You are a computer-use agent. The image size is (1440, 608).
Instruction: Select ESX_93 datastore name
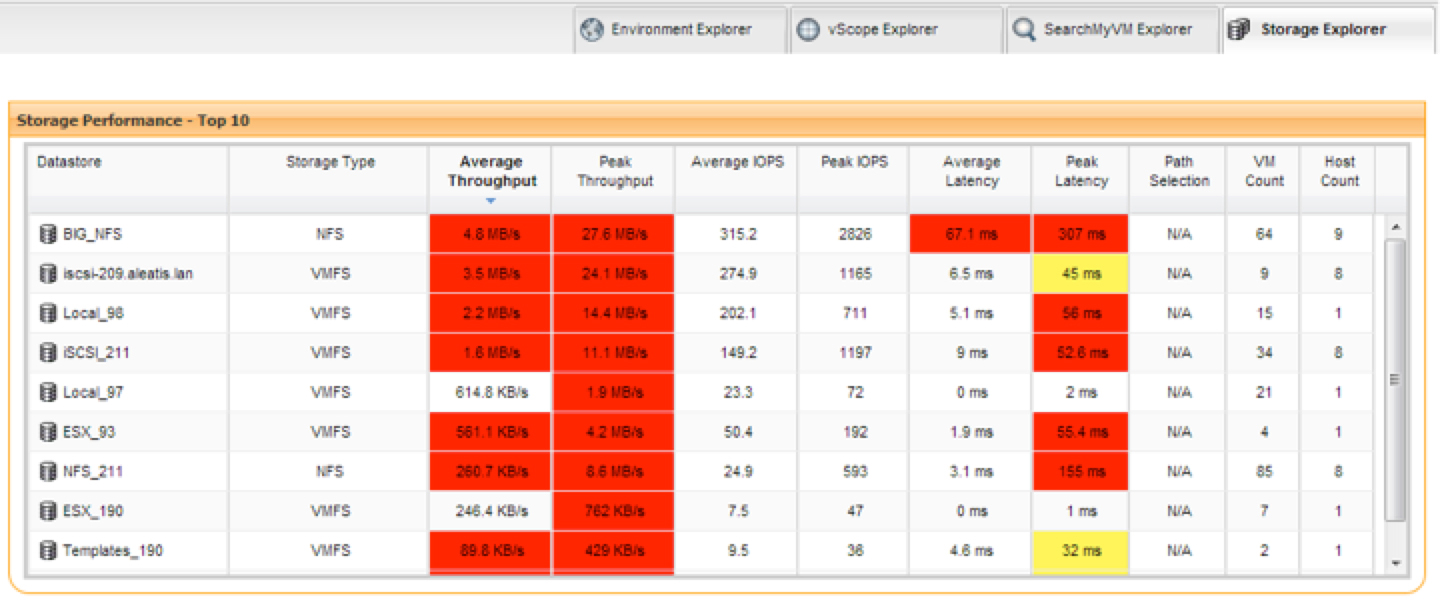[90, 432]
